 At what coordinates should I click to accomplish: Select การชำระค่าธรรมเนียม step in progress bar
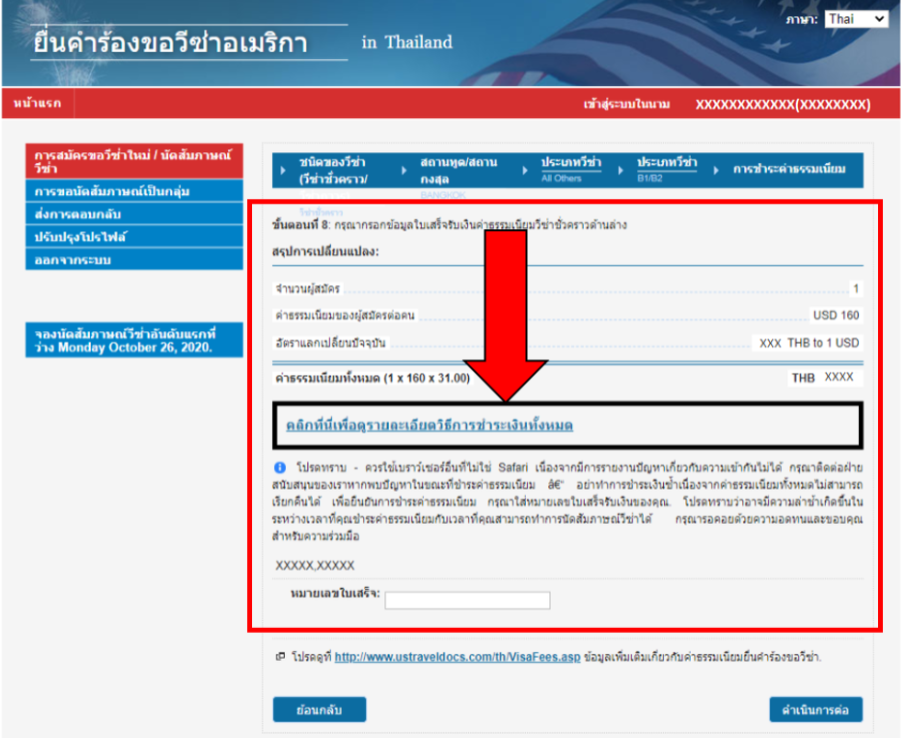(x=789, y=169)
